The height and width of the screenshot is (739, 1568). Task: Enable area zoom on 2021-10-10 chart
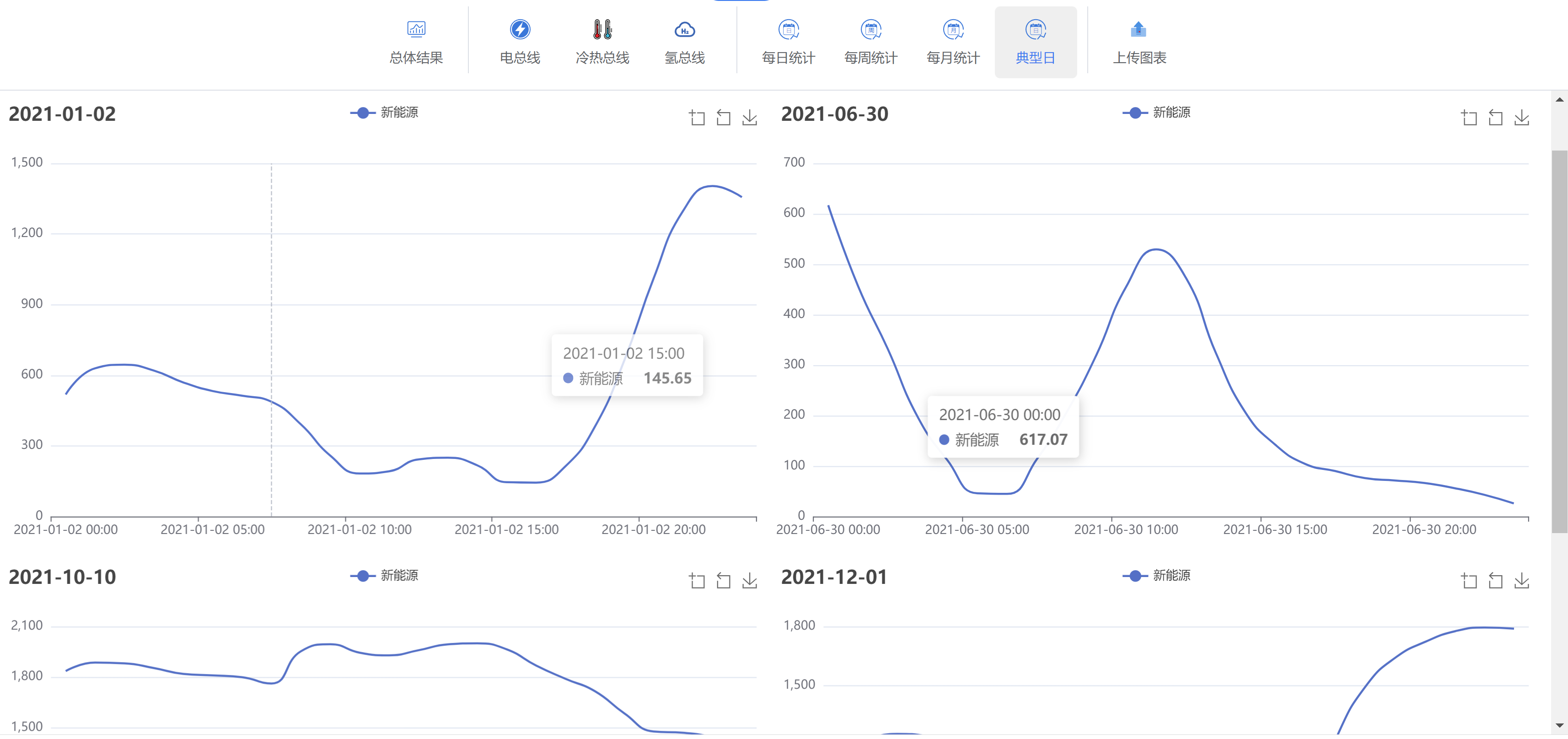tap(697, 581)
